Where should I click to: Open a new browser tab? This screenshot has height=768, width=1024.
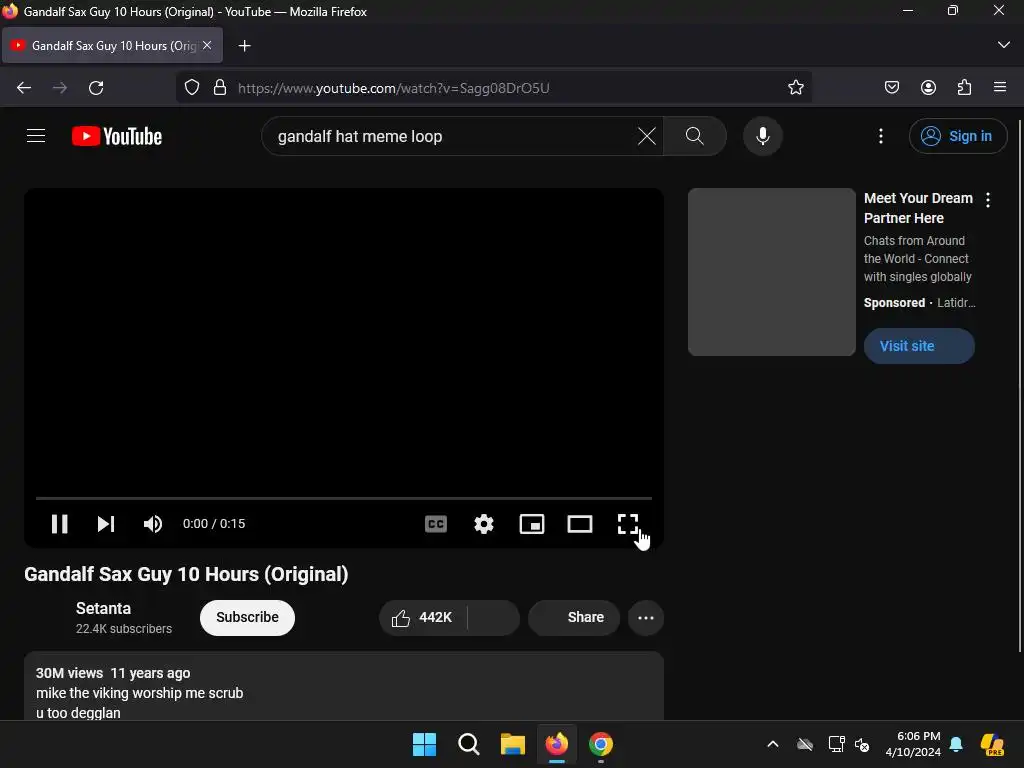[x=244, y=46]
